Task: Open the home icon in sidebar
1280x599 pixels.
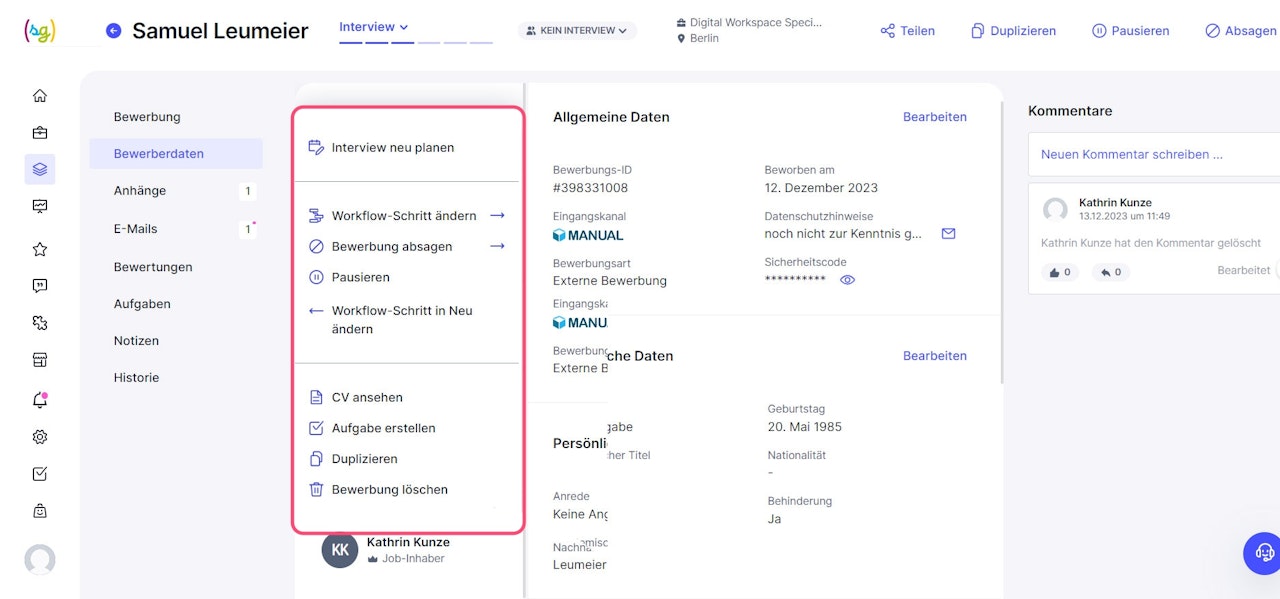Action: click(x=40, y=96)
